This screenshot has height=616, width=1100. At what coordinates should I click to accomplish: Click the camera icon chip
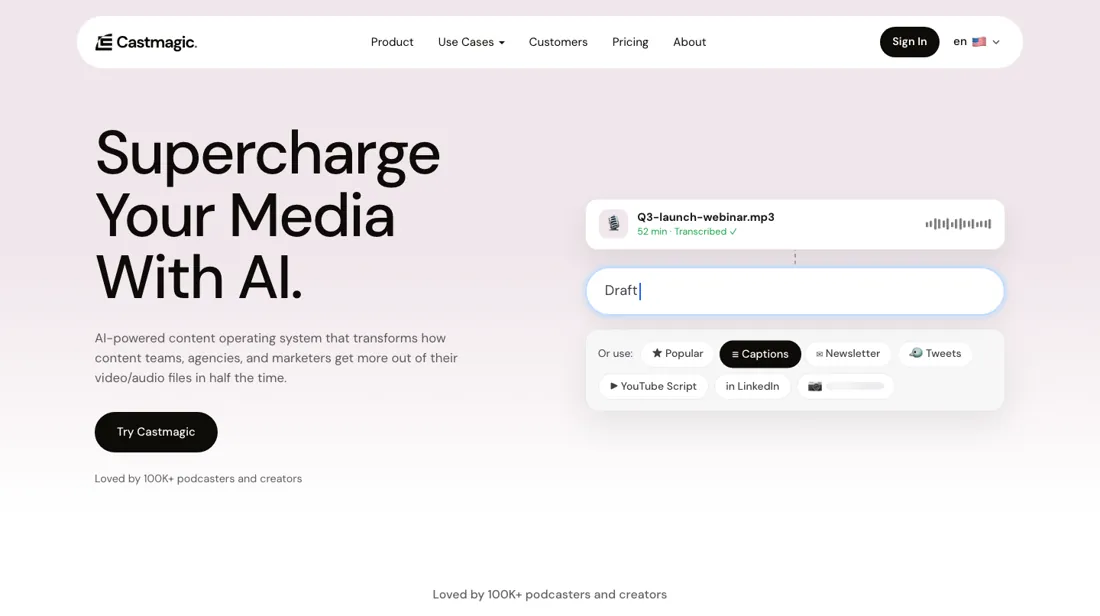point(845,387)
